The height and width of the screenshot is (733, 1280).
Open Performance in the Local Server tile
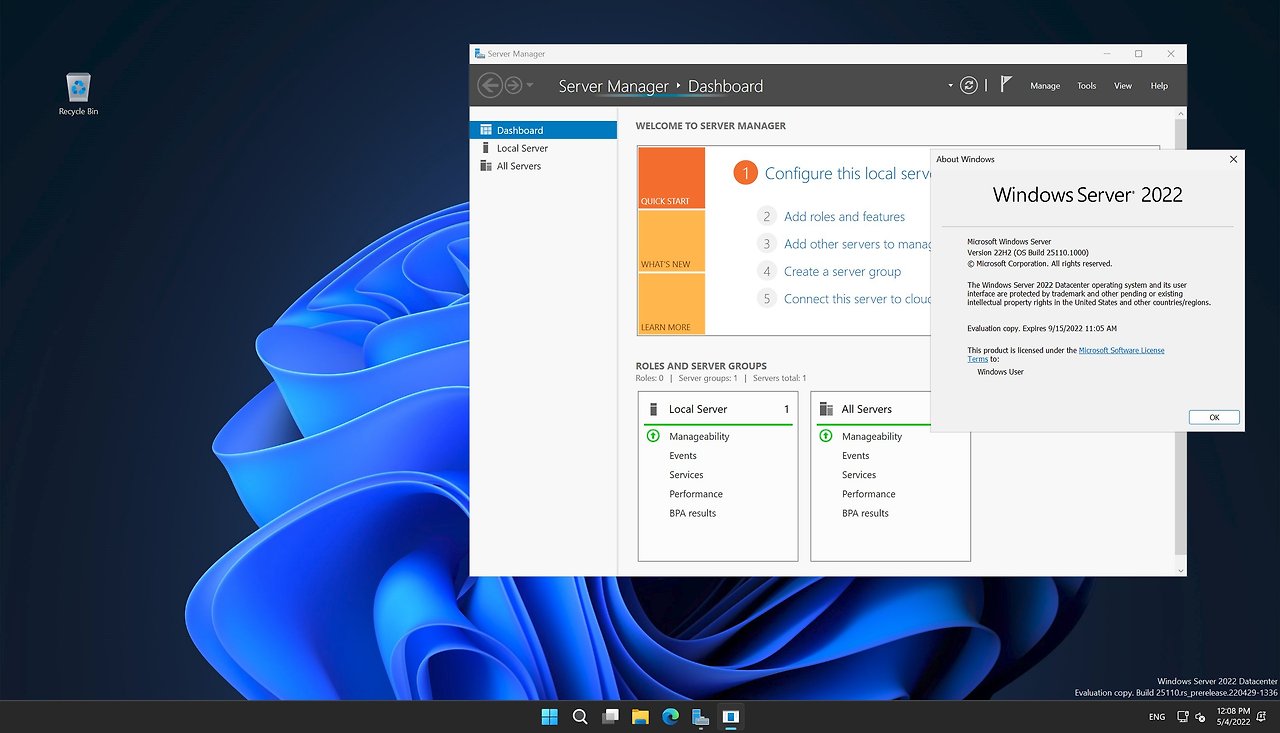coord(696,494)
